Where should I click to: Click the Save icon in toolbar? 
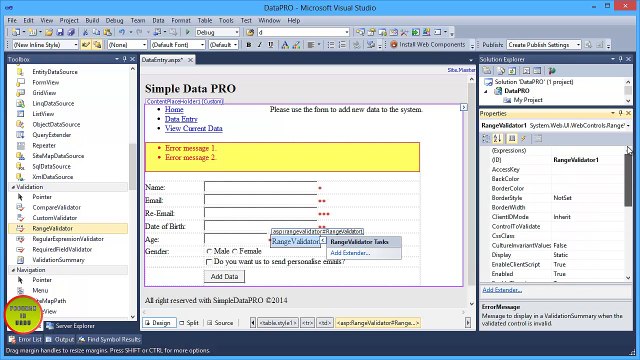[x=60, y=32]
